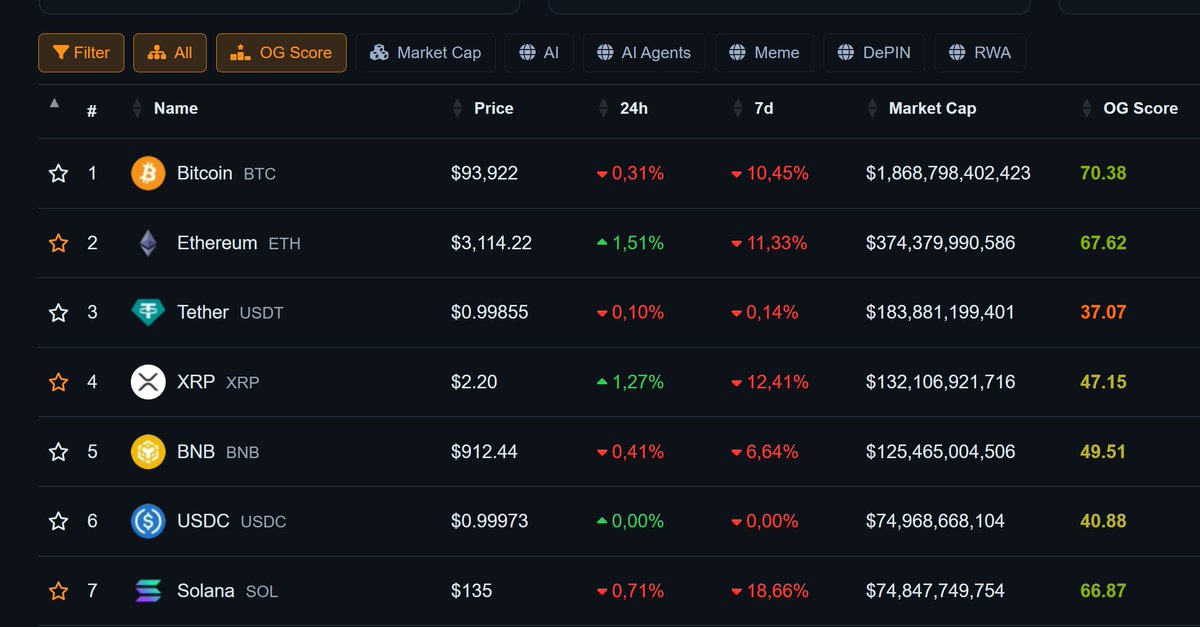
Task: Click USDC market cap $74,968,668,104
Action: click(936, 521)
